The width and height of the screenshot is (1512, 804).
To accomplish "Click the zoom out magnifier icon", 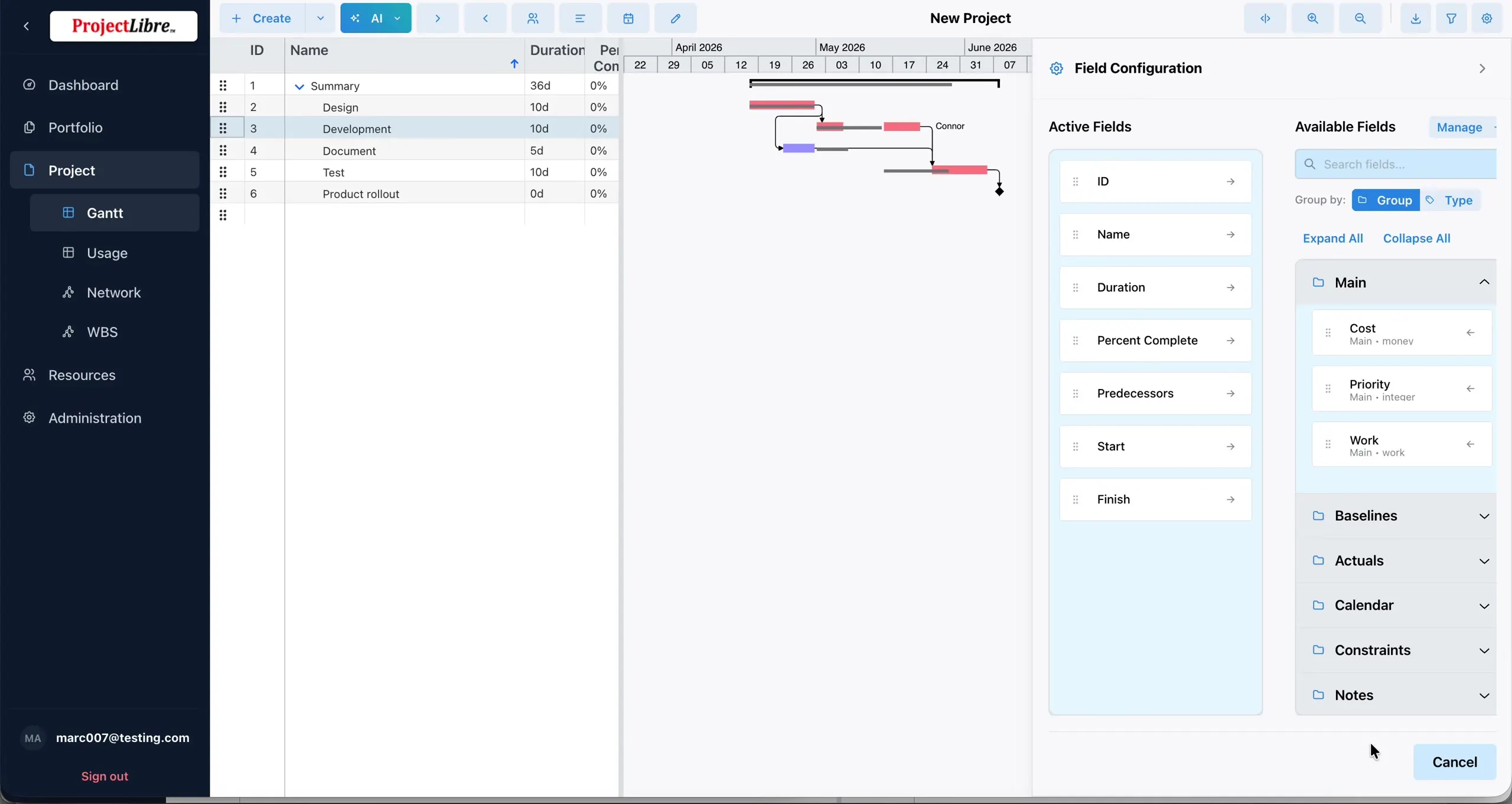I will pos(1360,18).
